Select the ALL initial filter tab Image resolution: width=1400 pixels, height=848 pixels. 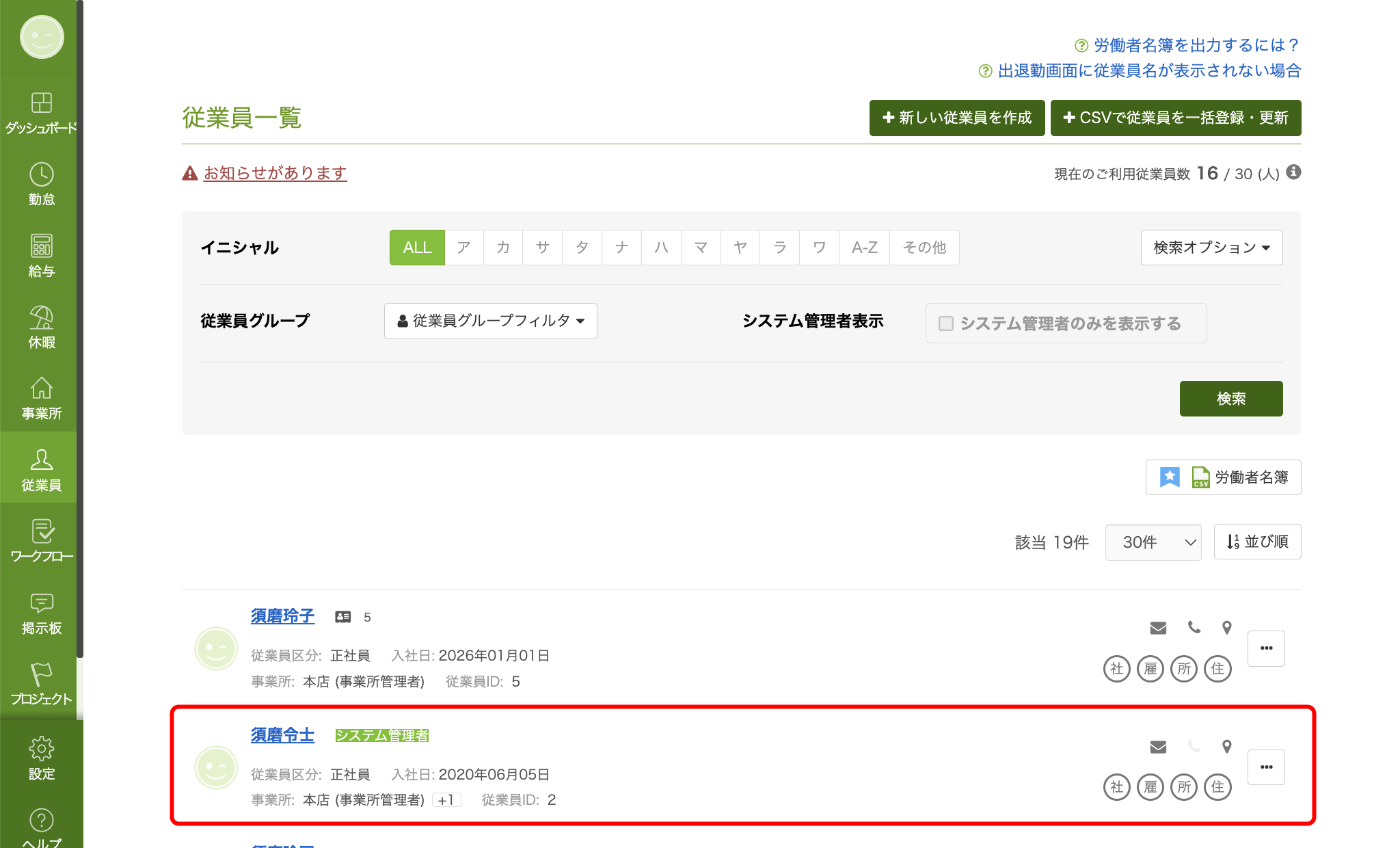click(x=417, y=248)
